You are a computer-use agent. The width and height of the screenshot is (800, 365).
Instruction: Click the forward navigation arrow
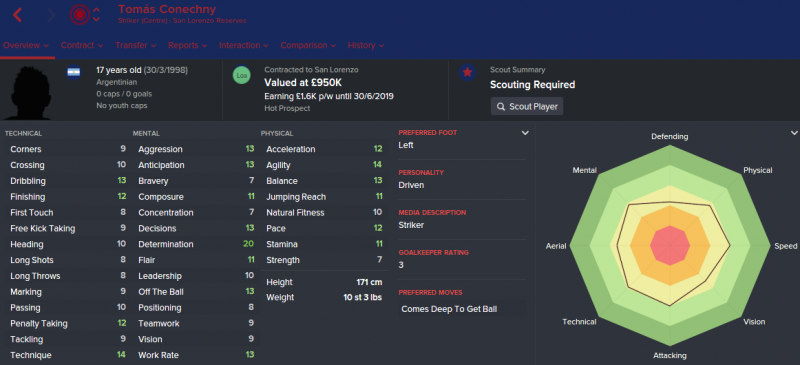click(51, 15)
